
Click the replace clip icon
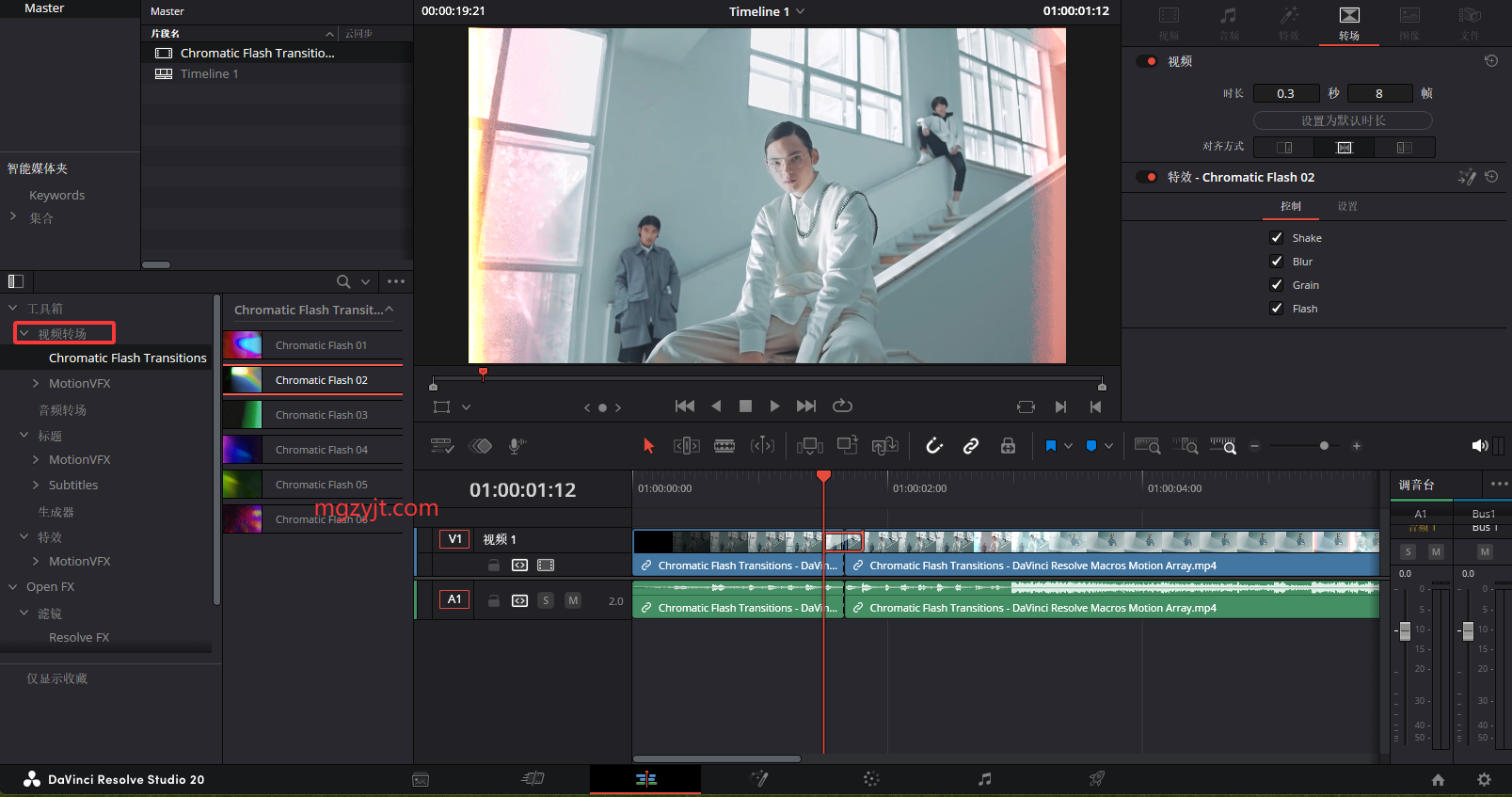(885, 446)
